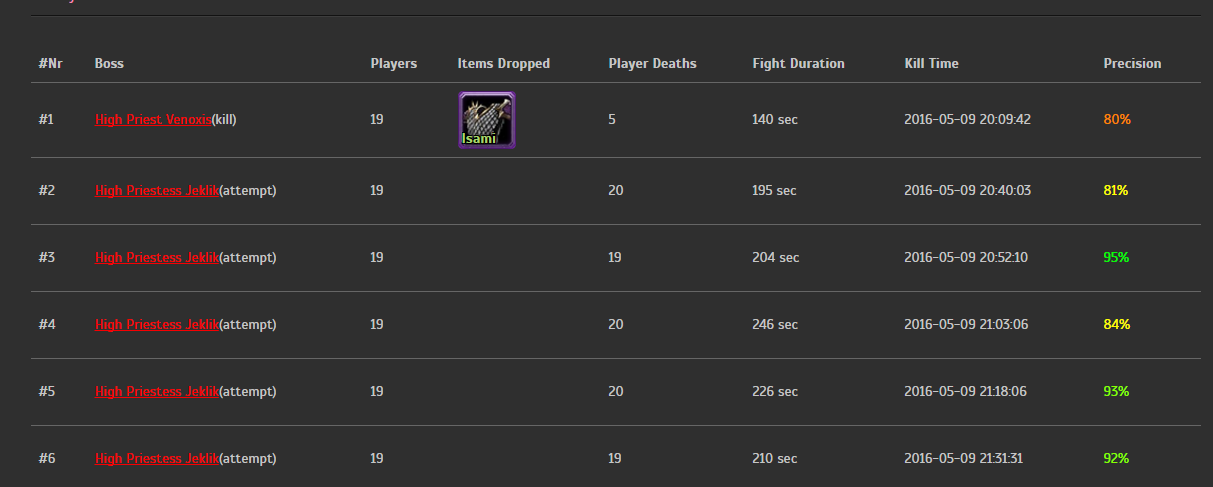The width and height of the screenshot is (1213, 487).
Task: Open High Priestess Jeklik link in row #3
Action: (x=156, y=257)
